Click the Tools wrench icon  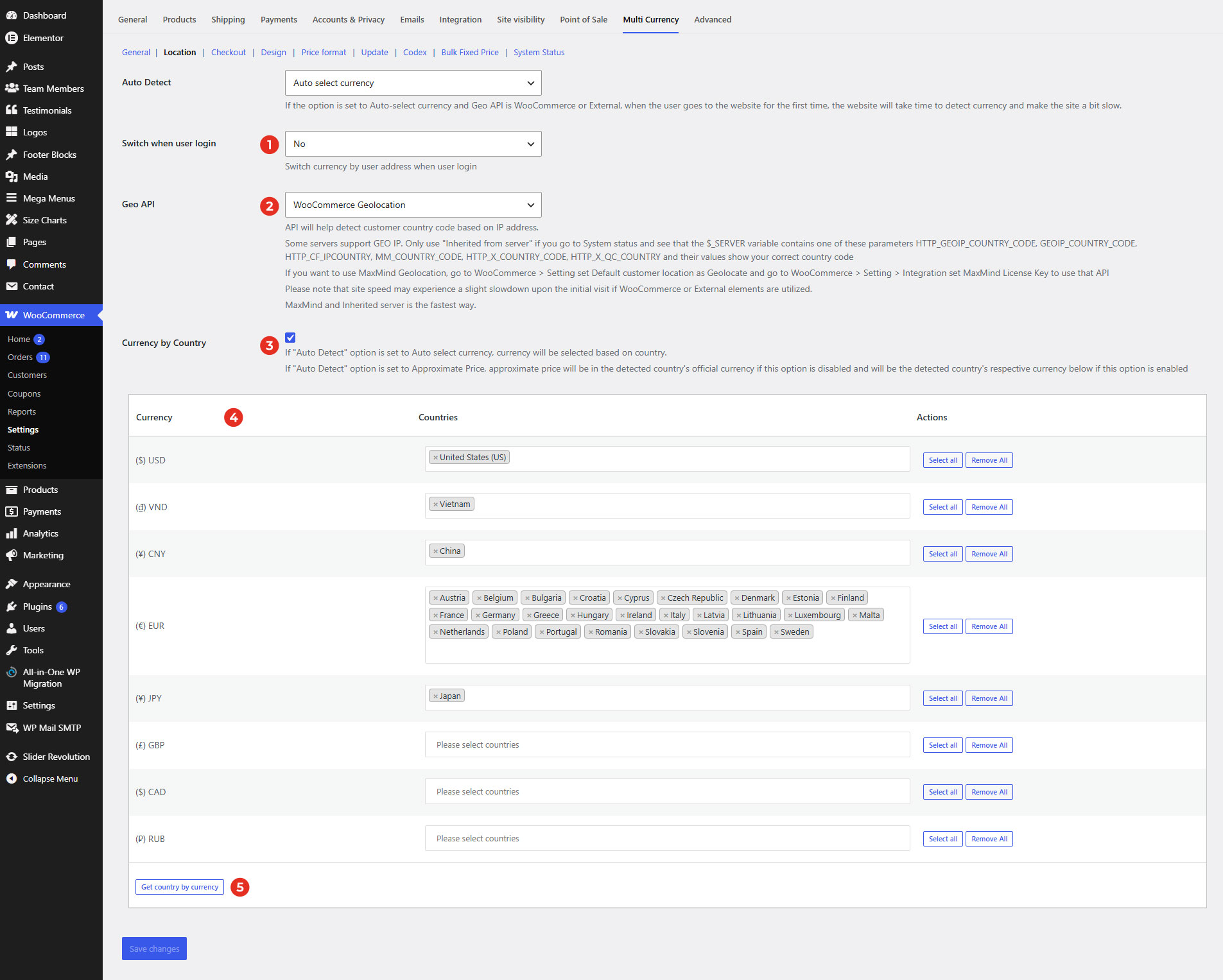click(12, 650)
